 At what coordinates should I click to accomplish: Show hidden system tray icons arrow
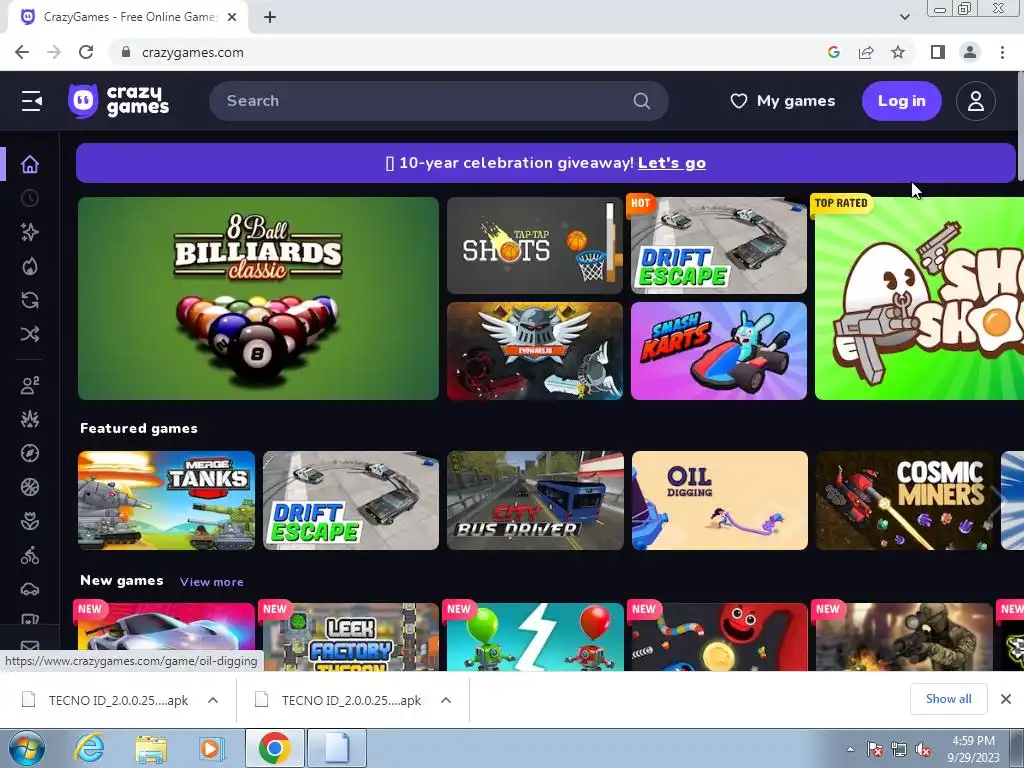pos(850,749)
